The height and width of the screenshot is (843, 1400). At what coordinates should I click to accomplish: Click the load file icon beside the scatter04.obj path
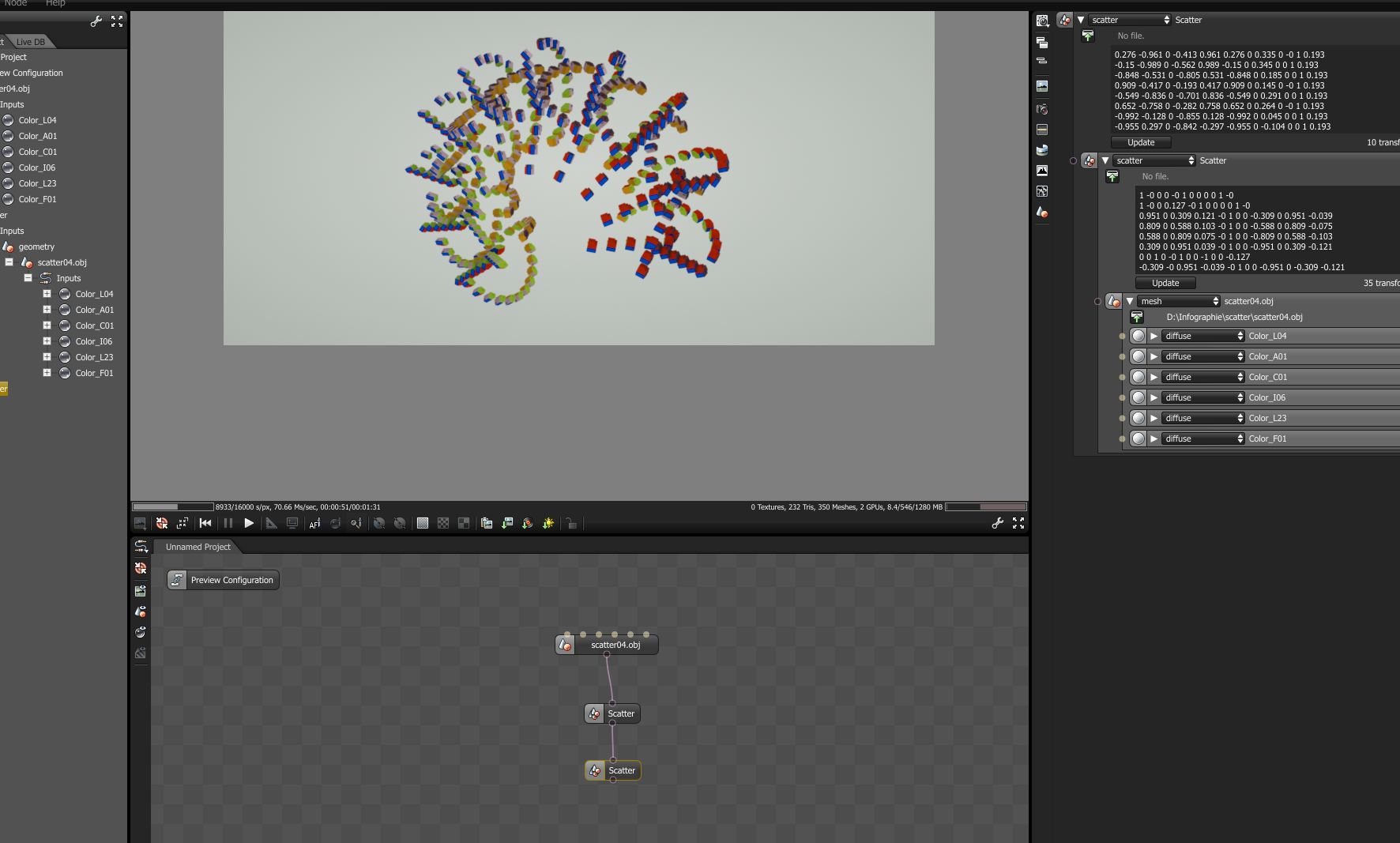click(x=1137, y=318)
